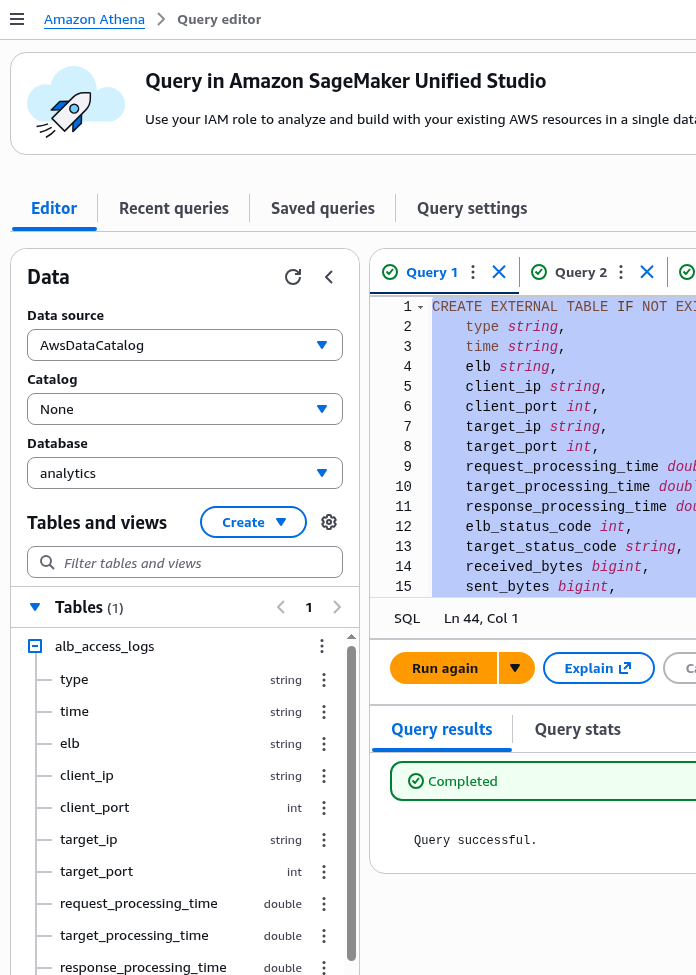Open actions menu for alb_access_logs table
Viewport: 696px width, 975px height.
click(x=322, y=647)
